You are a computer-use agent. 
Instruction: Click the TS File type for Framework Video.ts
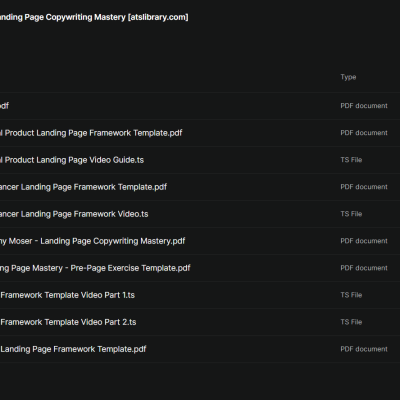coord(351,214)
